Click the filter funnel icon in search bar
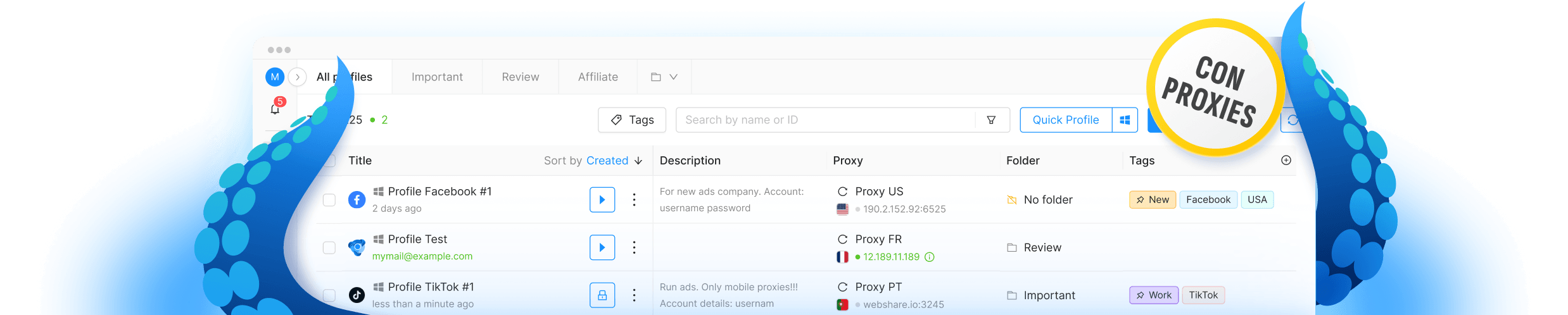This screenshot has width=1568, height=315. pos(991,120)
